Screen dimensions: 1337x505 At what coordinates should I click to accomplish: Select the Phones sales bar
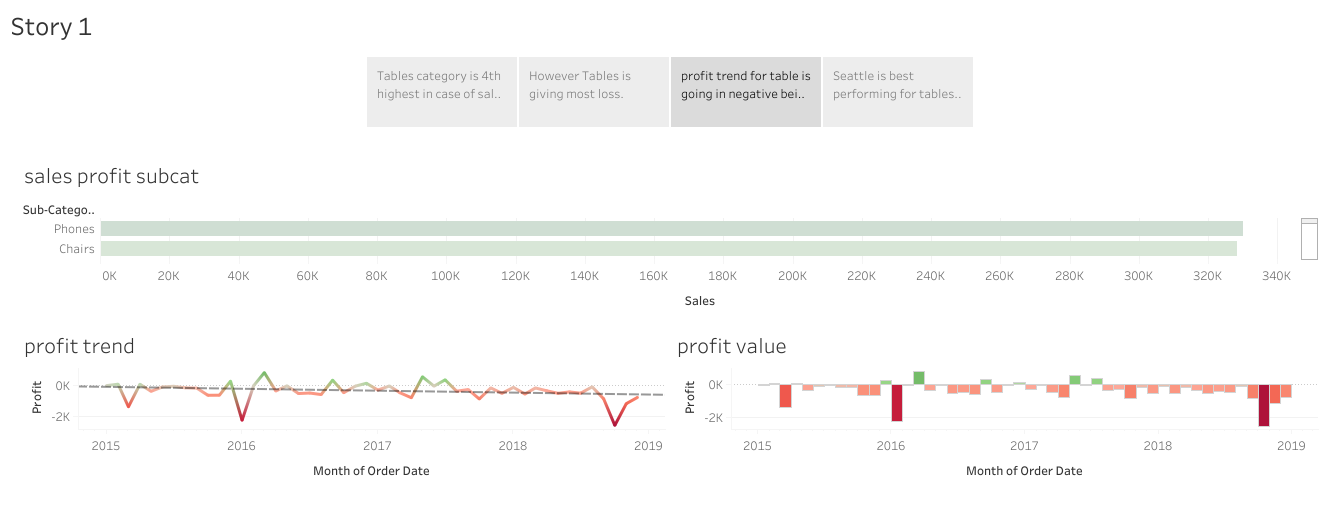tap(670, 229)
